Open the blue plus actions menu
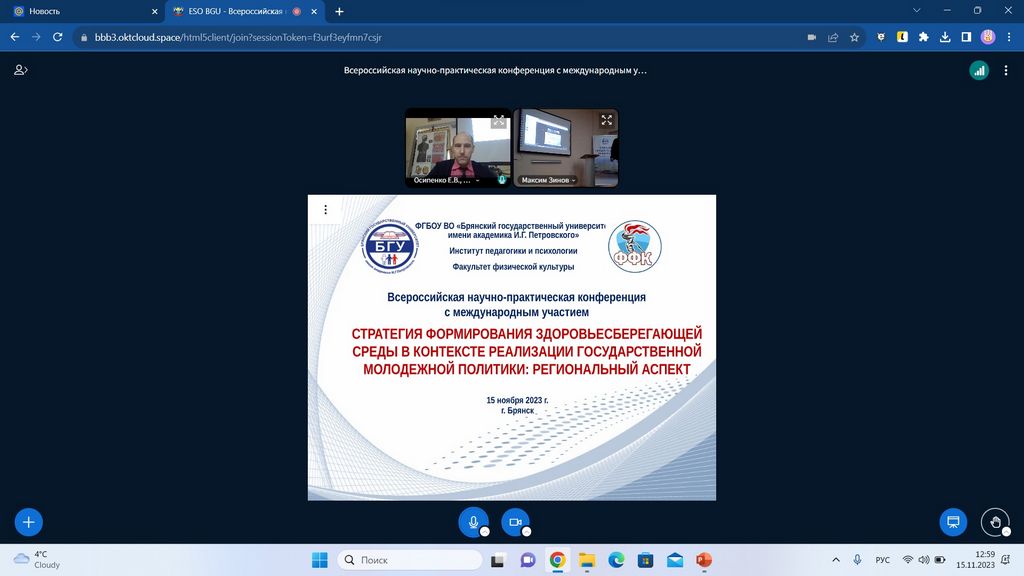The height and width of the screenshot is (576, 1024). [28, 521]
